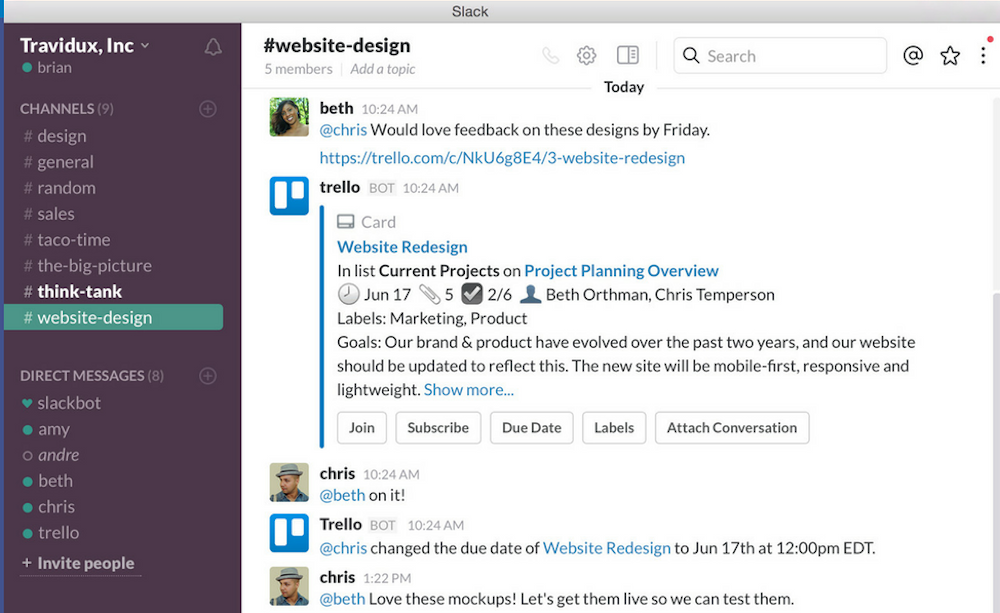Show mentions with the @ icon

pyautogui.click(x=913, y=55)
